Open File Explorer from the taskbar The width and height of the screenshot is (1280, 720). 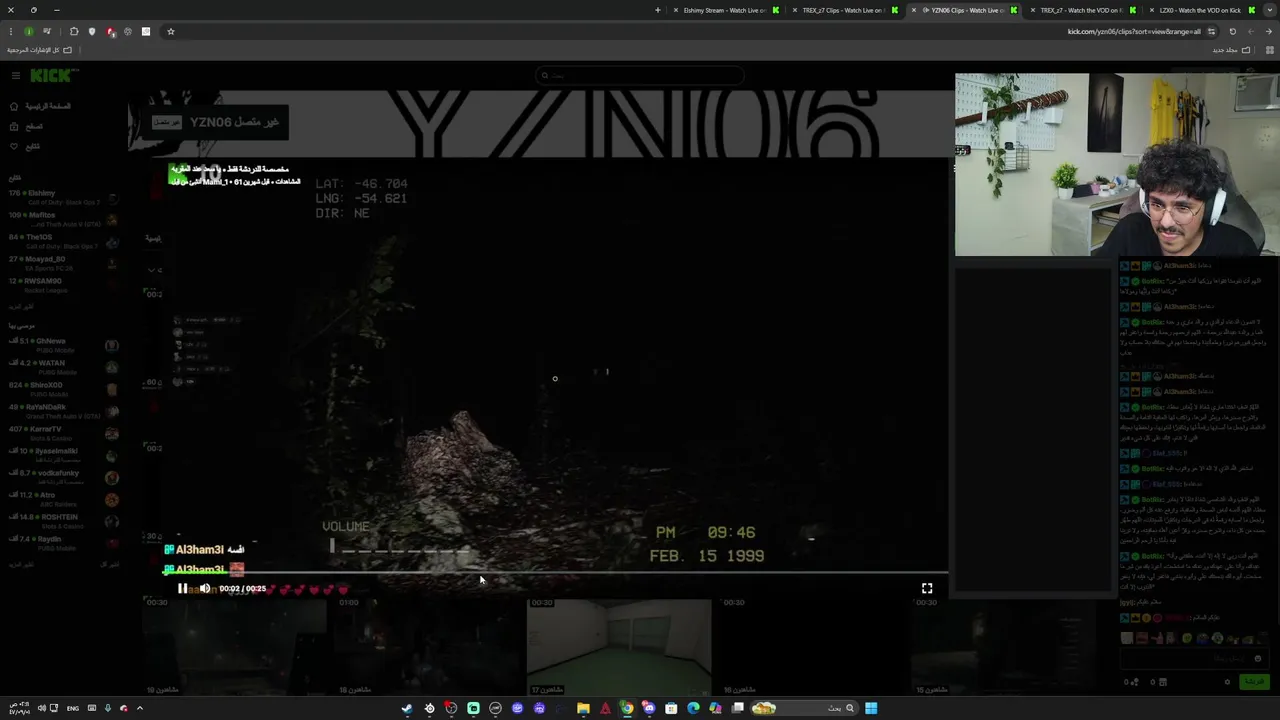point(583,708)
